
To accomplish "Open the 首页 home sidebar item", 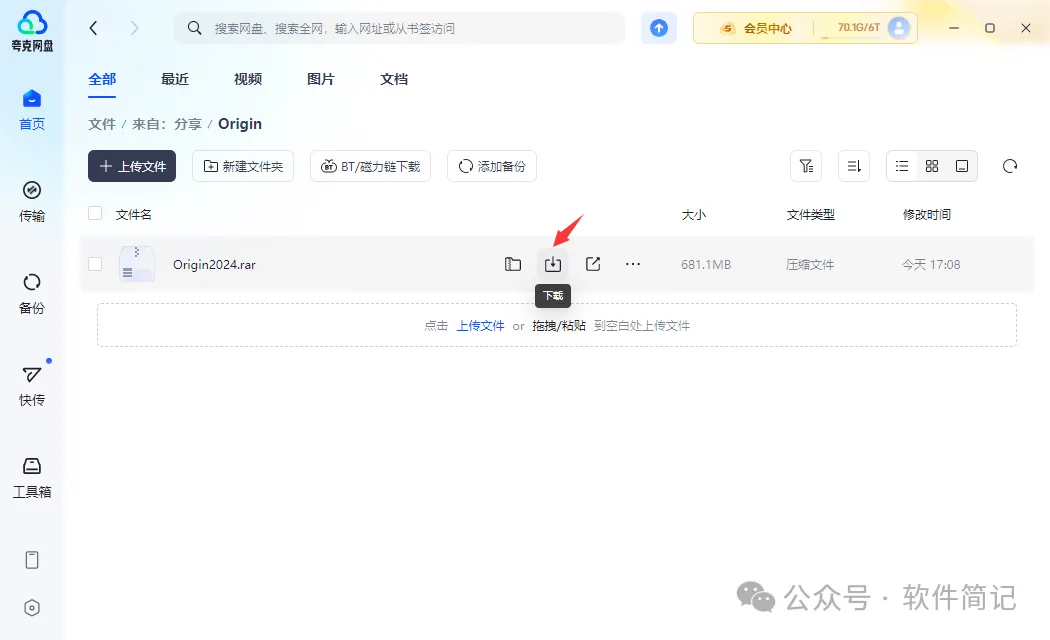I will (31, 110).
